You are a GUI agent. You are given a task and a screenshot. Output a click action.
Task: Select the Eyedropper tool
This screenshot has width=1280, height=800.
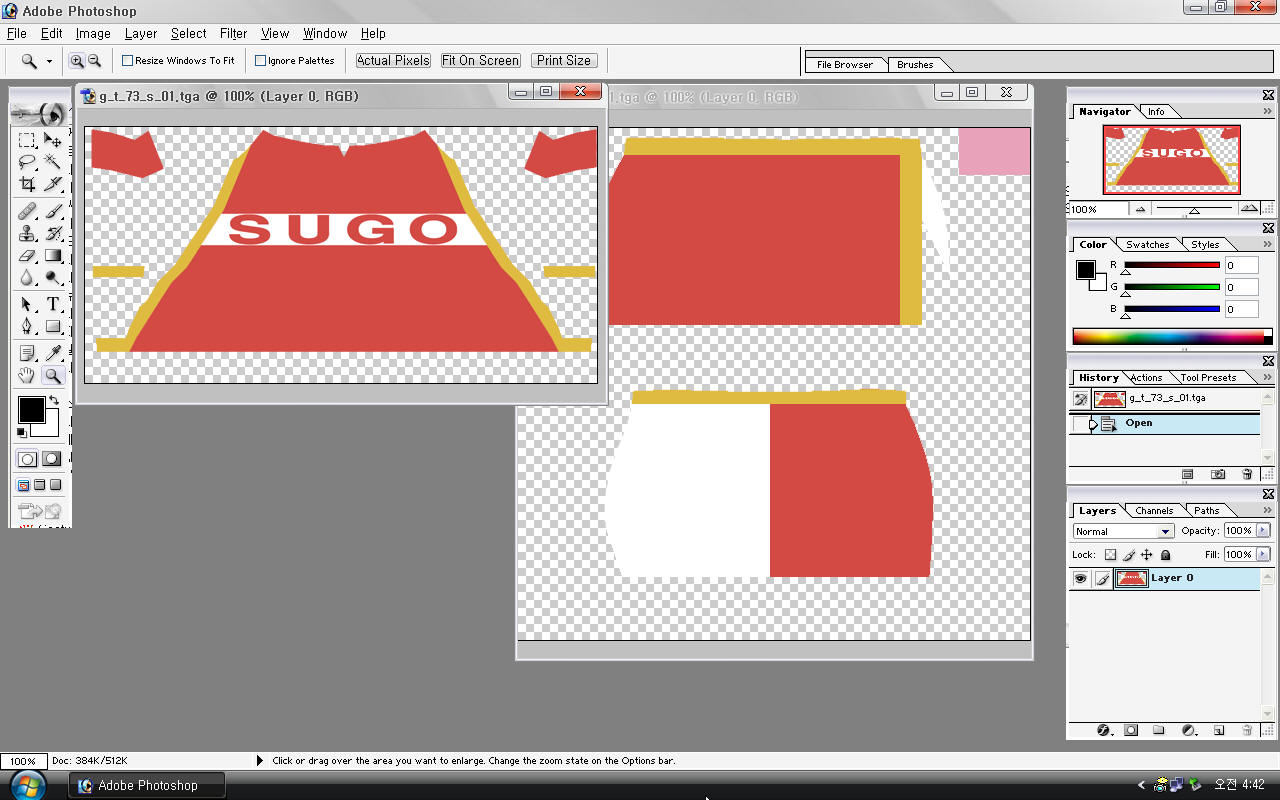pyautogui.click(x=53, y=353)
